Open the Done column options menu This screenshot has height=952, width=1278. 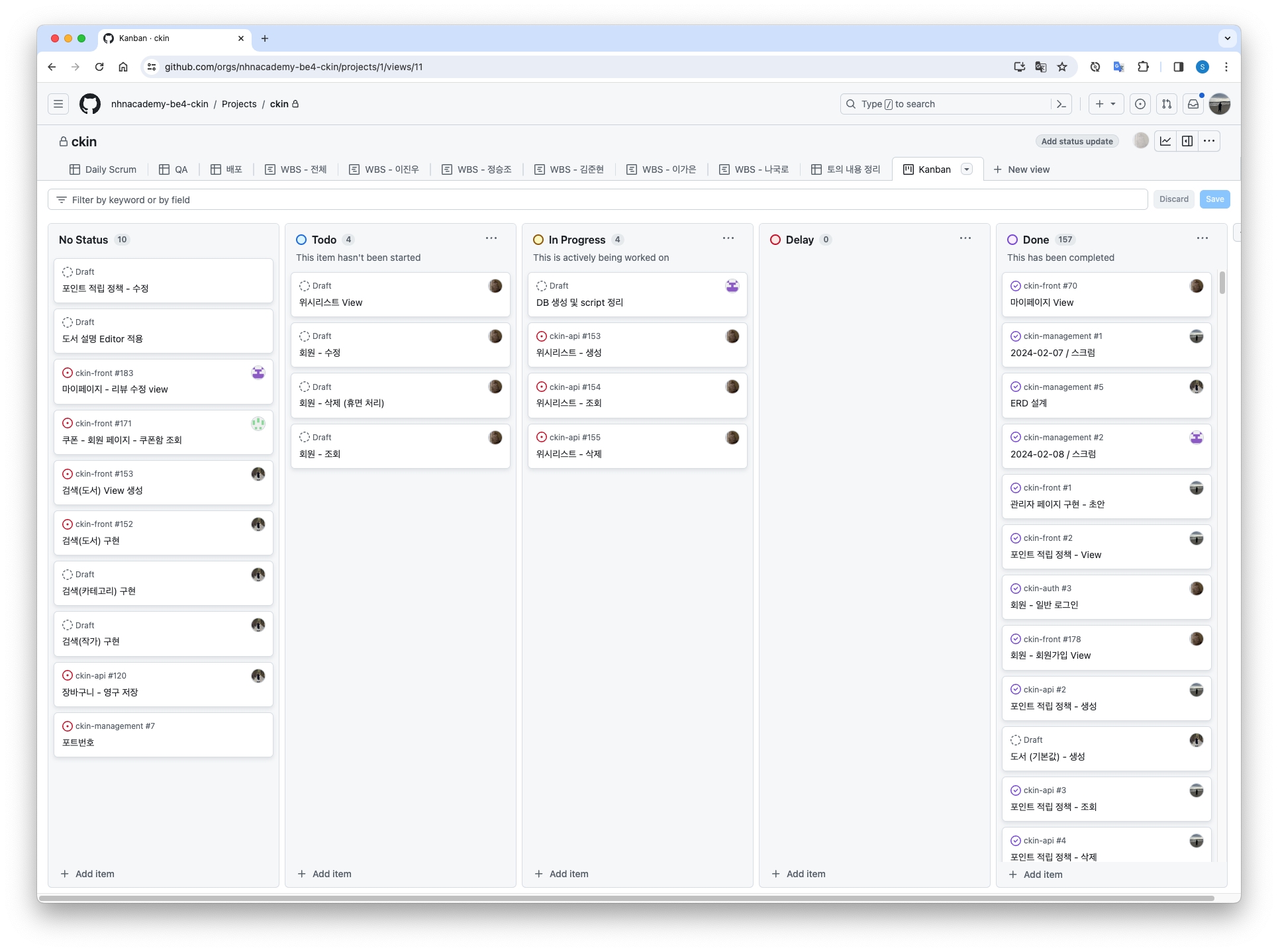tap(1203, 238)
